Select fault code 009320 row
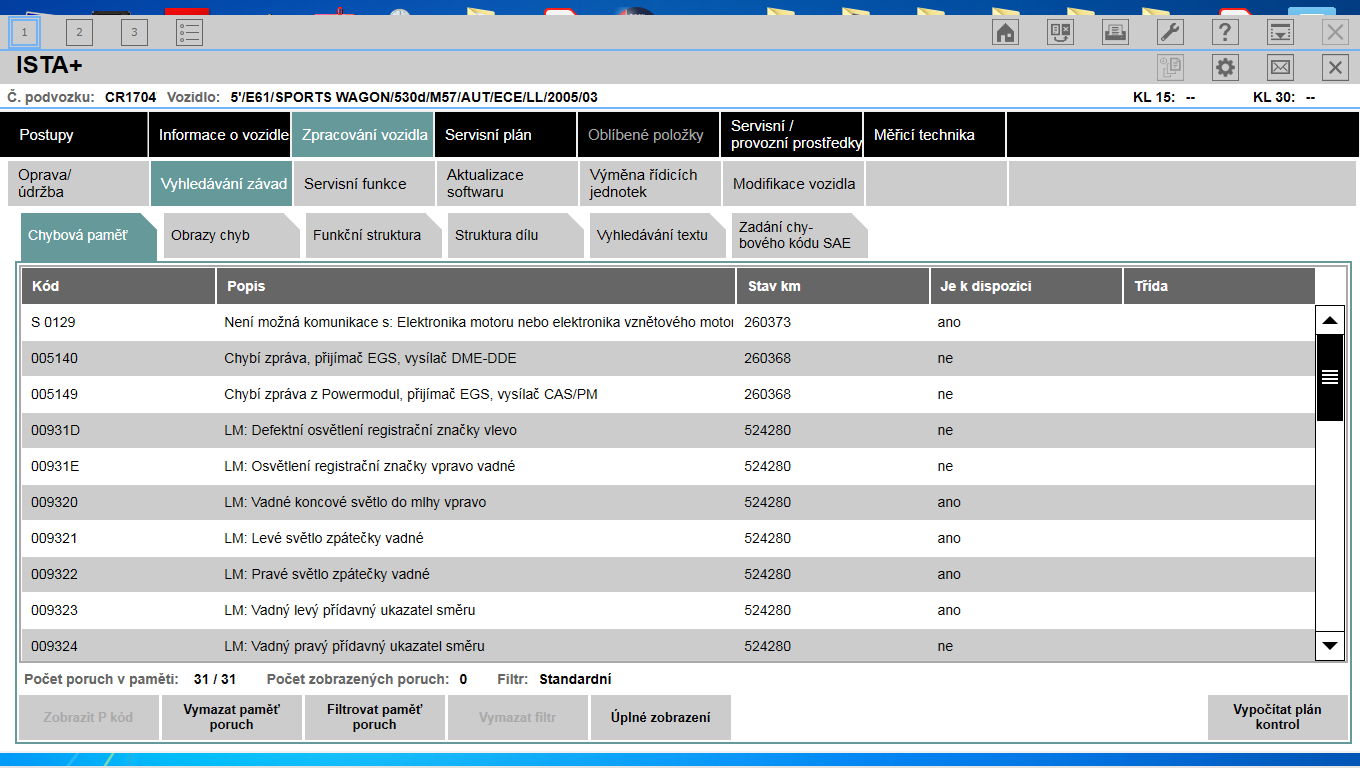 click(668, 503)
